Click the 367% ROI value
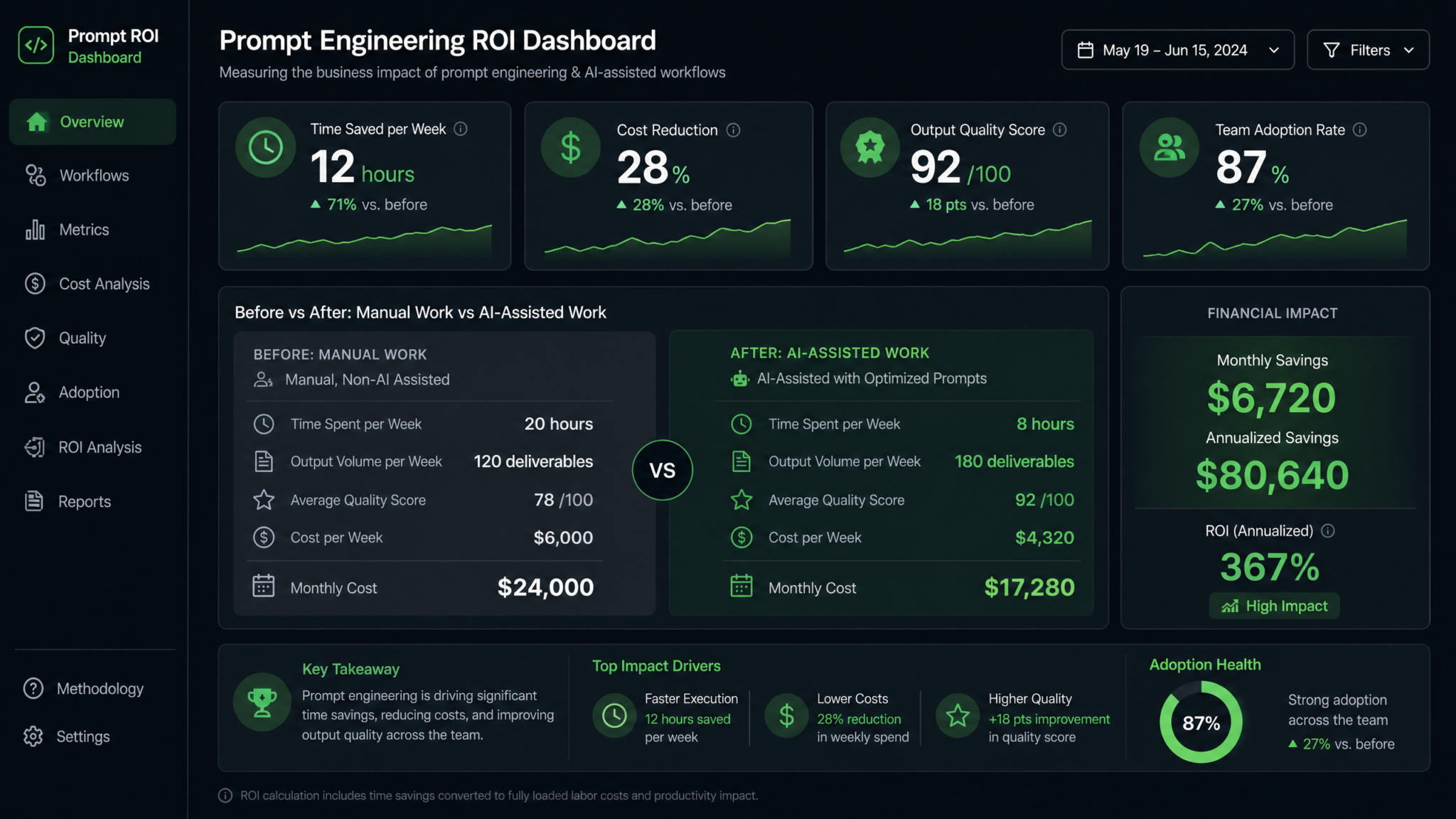Screen dimensions: 1456x819 coord(1270,567)
